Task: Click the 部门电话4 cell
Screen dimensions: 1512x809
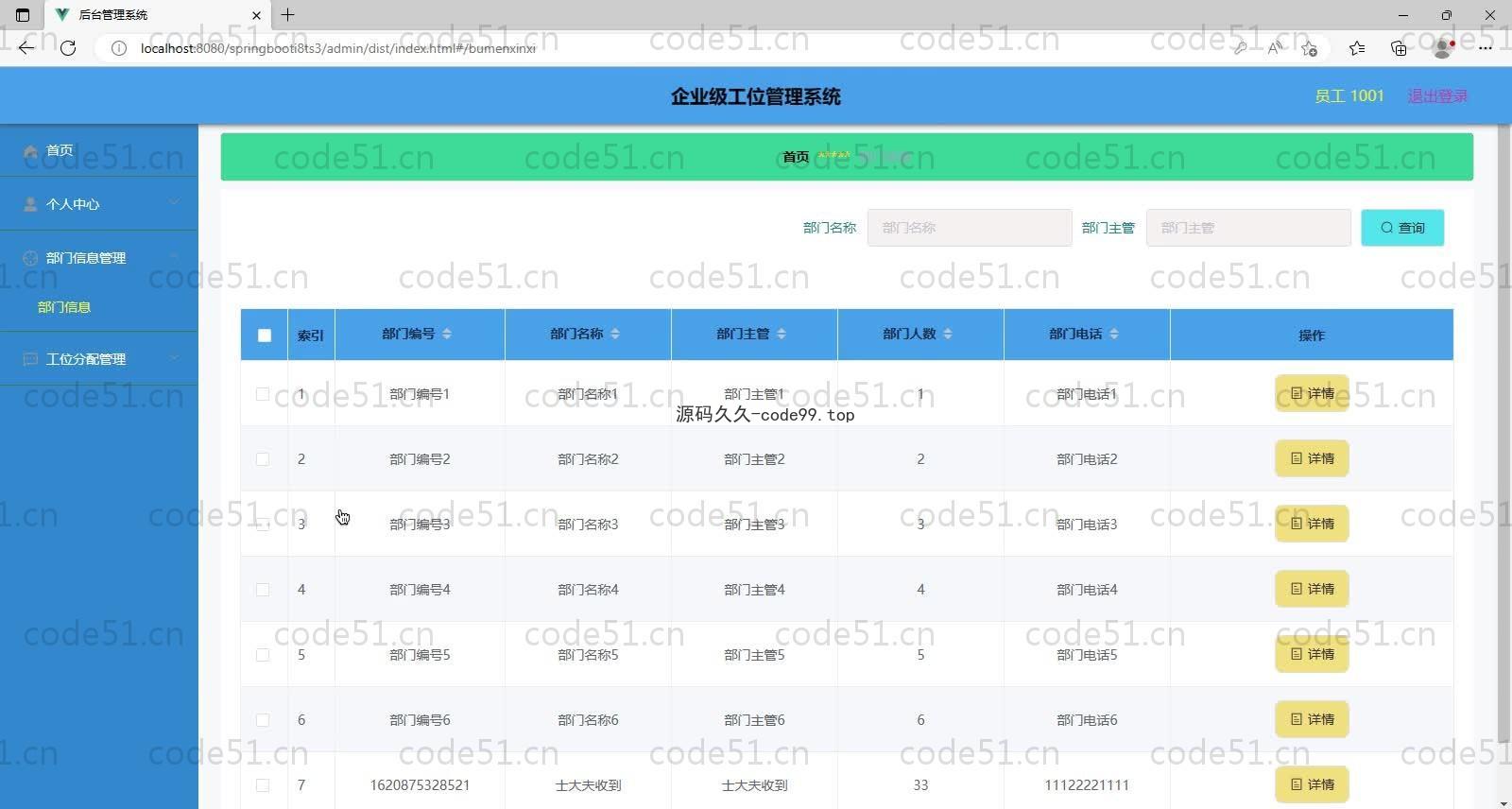Action: pyautogui.click(x=1087, y=590)
